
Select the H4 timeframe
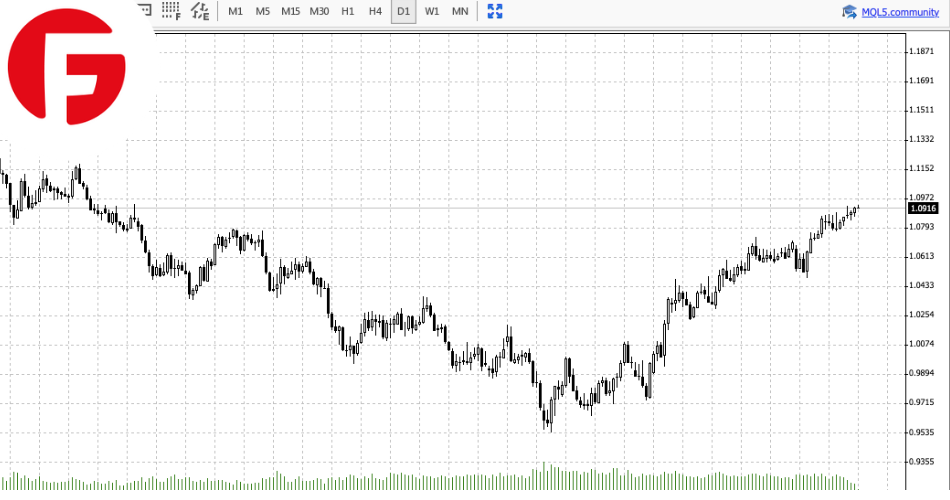(375, 11)
